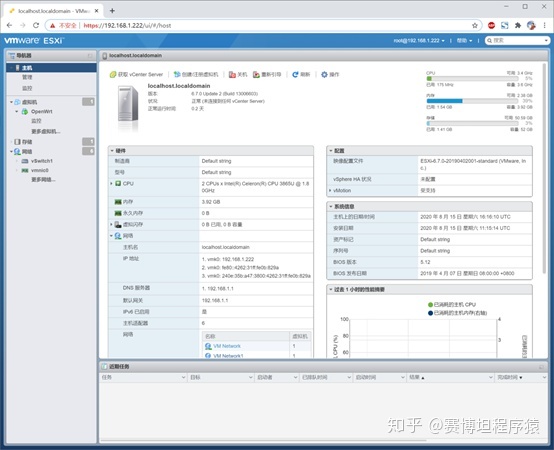Collapse the Networking tree node arrow
Viewport: 554px width, 450px height.
[x=11, y=152]
